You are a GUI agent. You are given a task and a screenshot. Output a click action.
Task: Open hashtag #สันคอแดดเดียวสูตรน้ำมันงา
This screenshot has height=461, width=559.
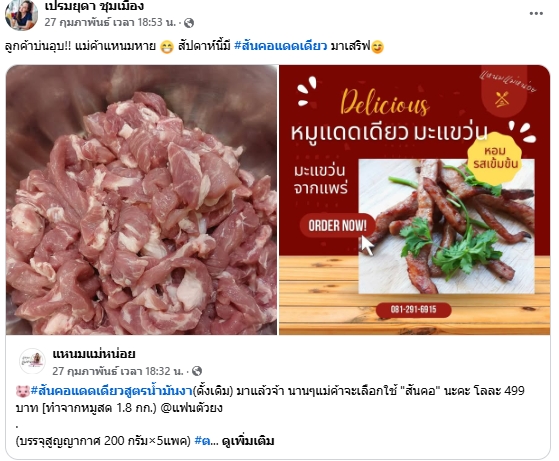(x=112, y=391)
